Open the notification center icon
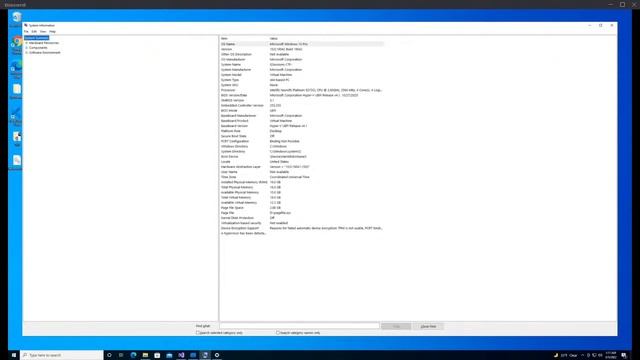This screenshot has height=360, width=640. coord(624,355)
